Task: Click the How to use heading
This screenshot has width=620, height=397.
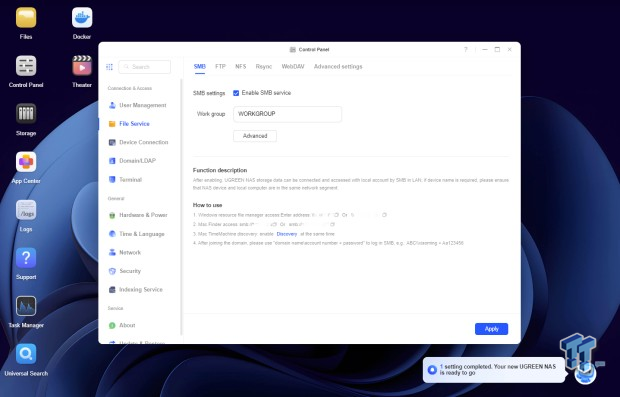Action: (x=208, y=205)
